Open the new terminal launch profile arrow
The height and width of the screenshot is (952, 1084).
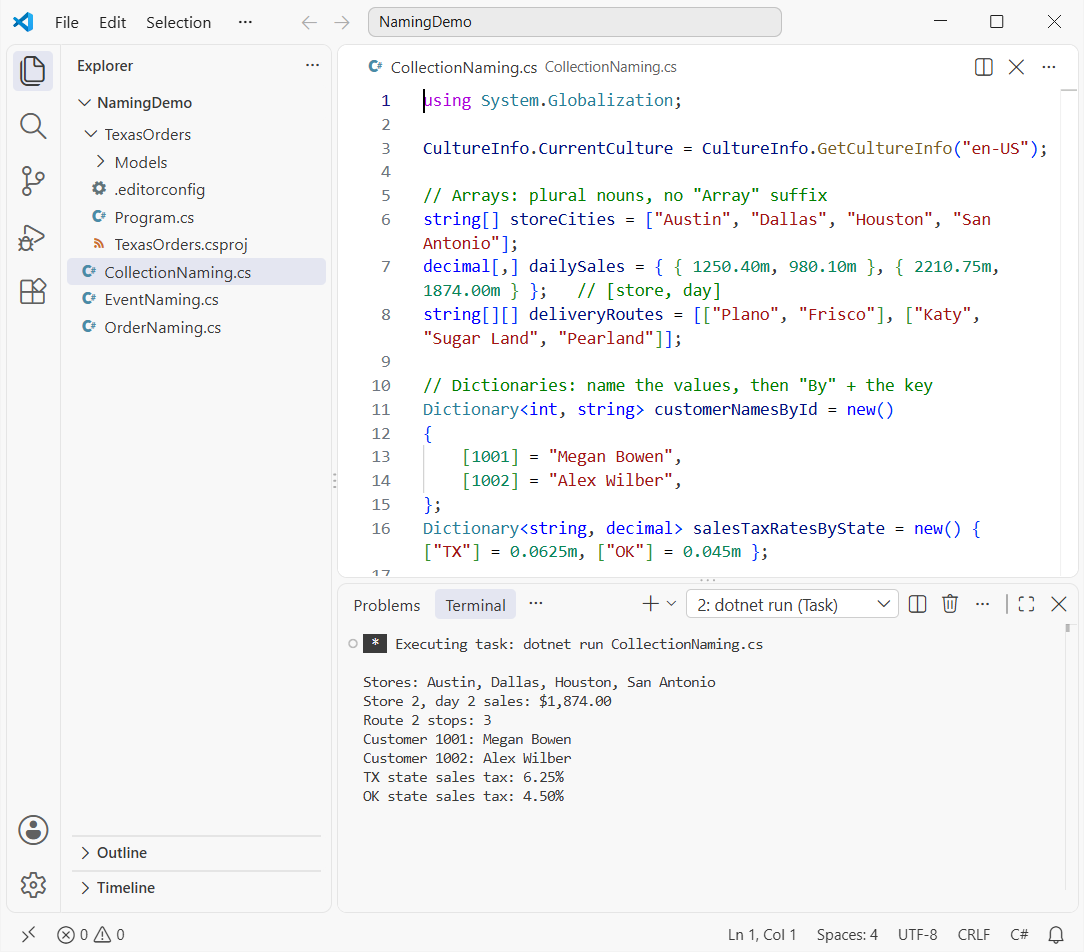pyautogui.click(x=671, y=604)
